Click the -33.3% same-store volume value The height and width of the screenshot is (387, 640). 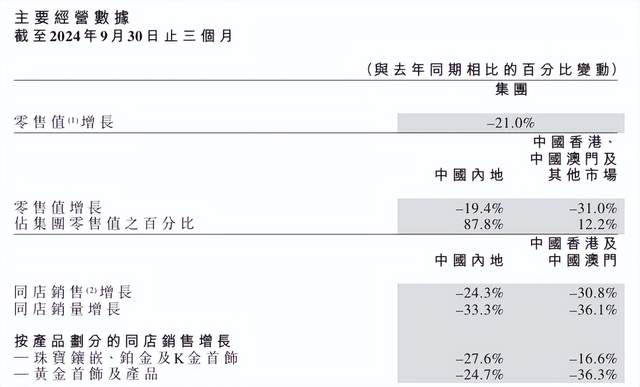click(479, 310)
